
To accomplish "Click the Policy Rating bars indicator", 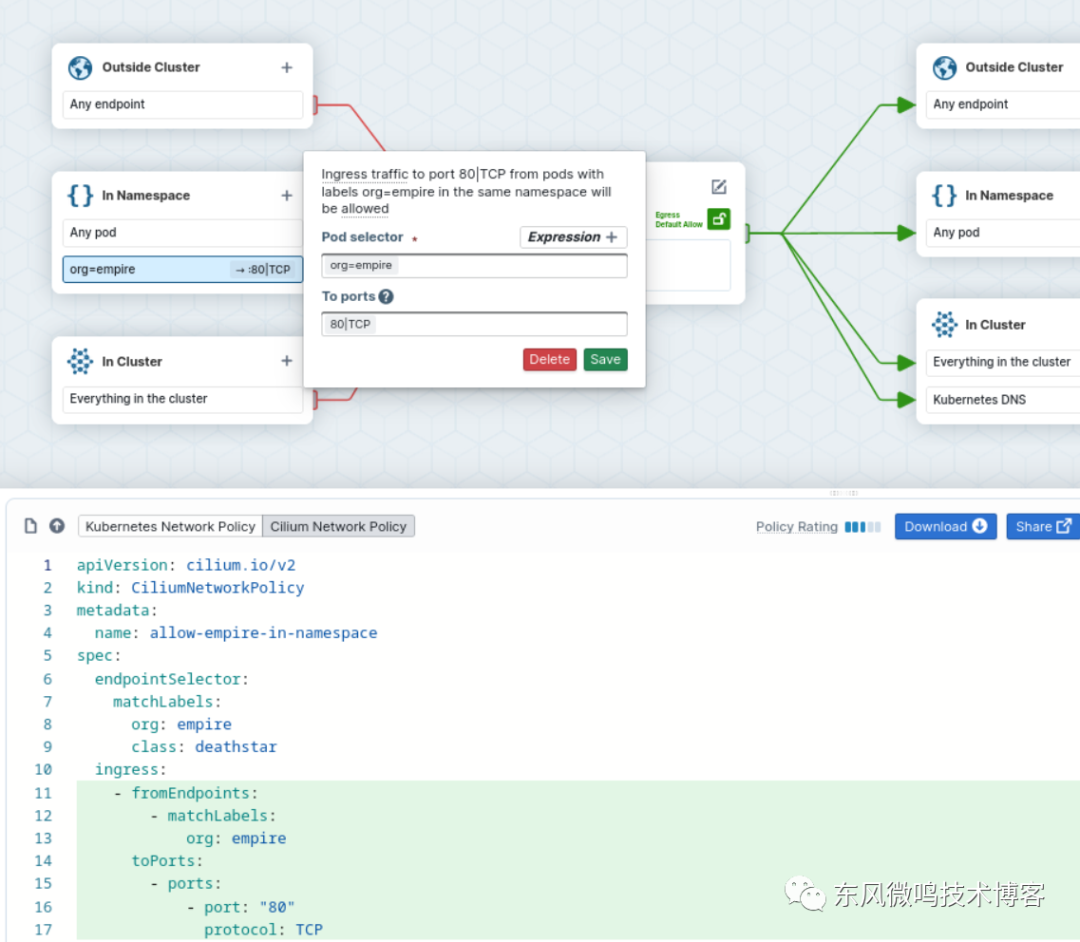I will 862,527.
